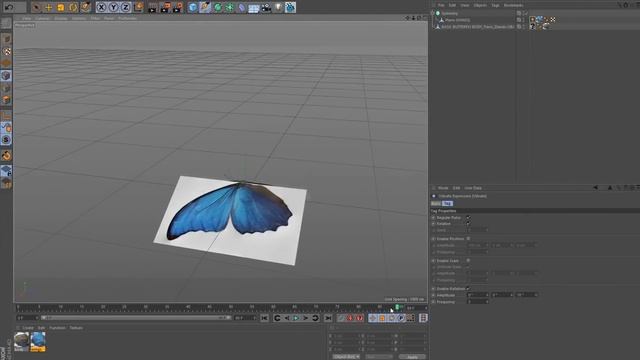
Task: Toggle the Relative checkbox
Action: tap(468, 224)
